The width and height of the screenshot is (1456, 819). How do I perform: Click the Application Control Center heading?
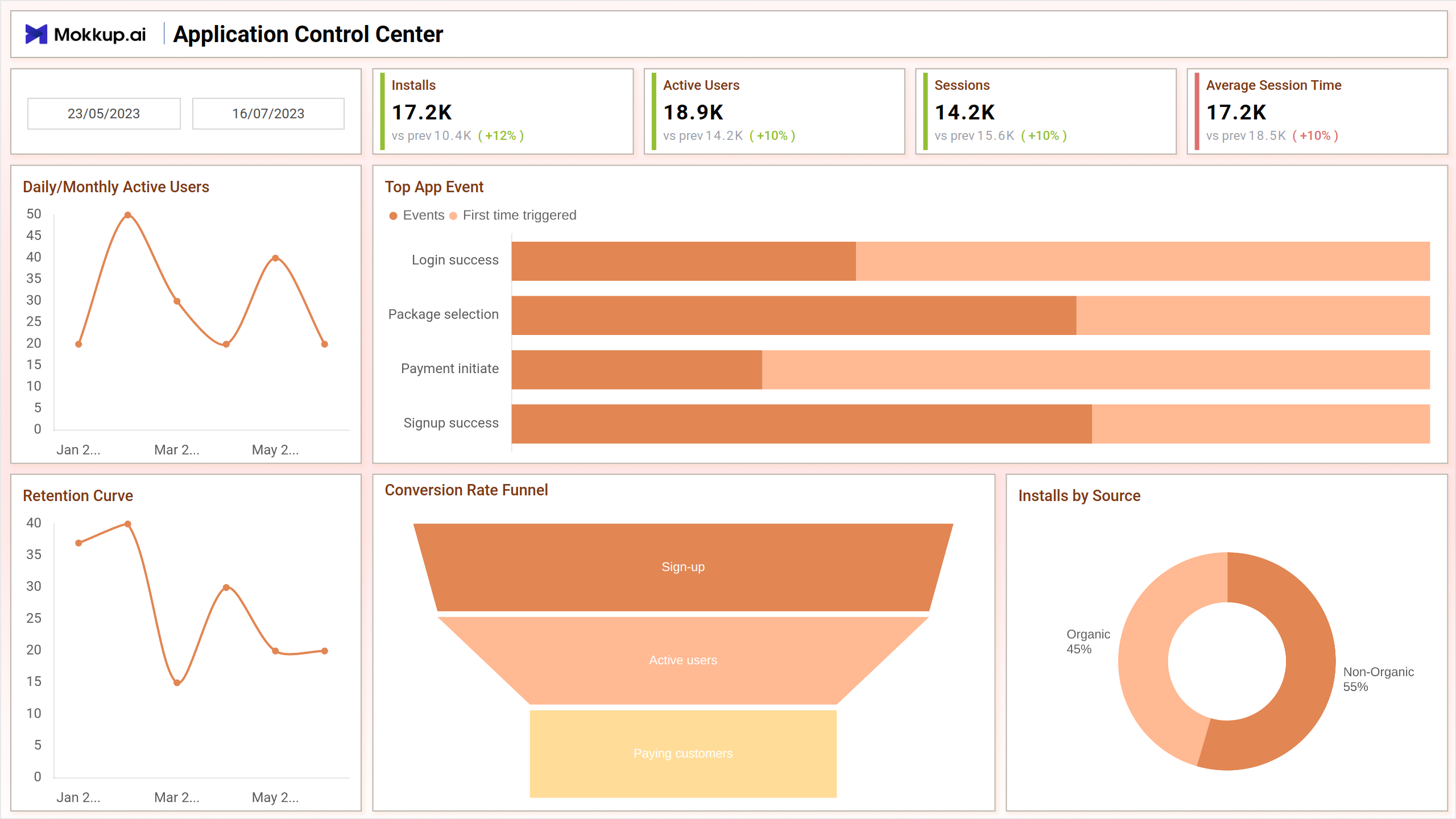click(308, 34)
